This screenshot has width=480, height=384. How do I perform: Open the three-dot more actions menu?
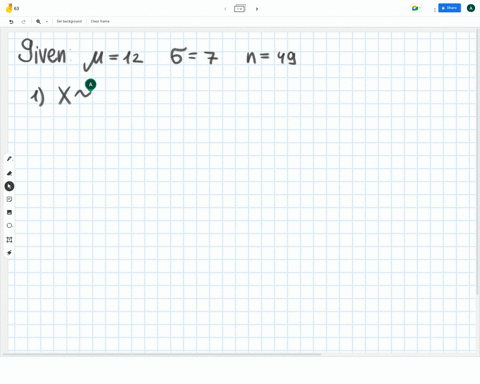click(x=435, y=10)
